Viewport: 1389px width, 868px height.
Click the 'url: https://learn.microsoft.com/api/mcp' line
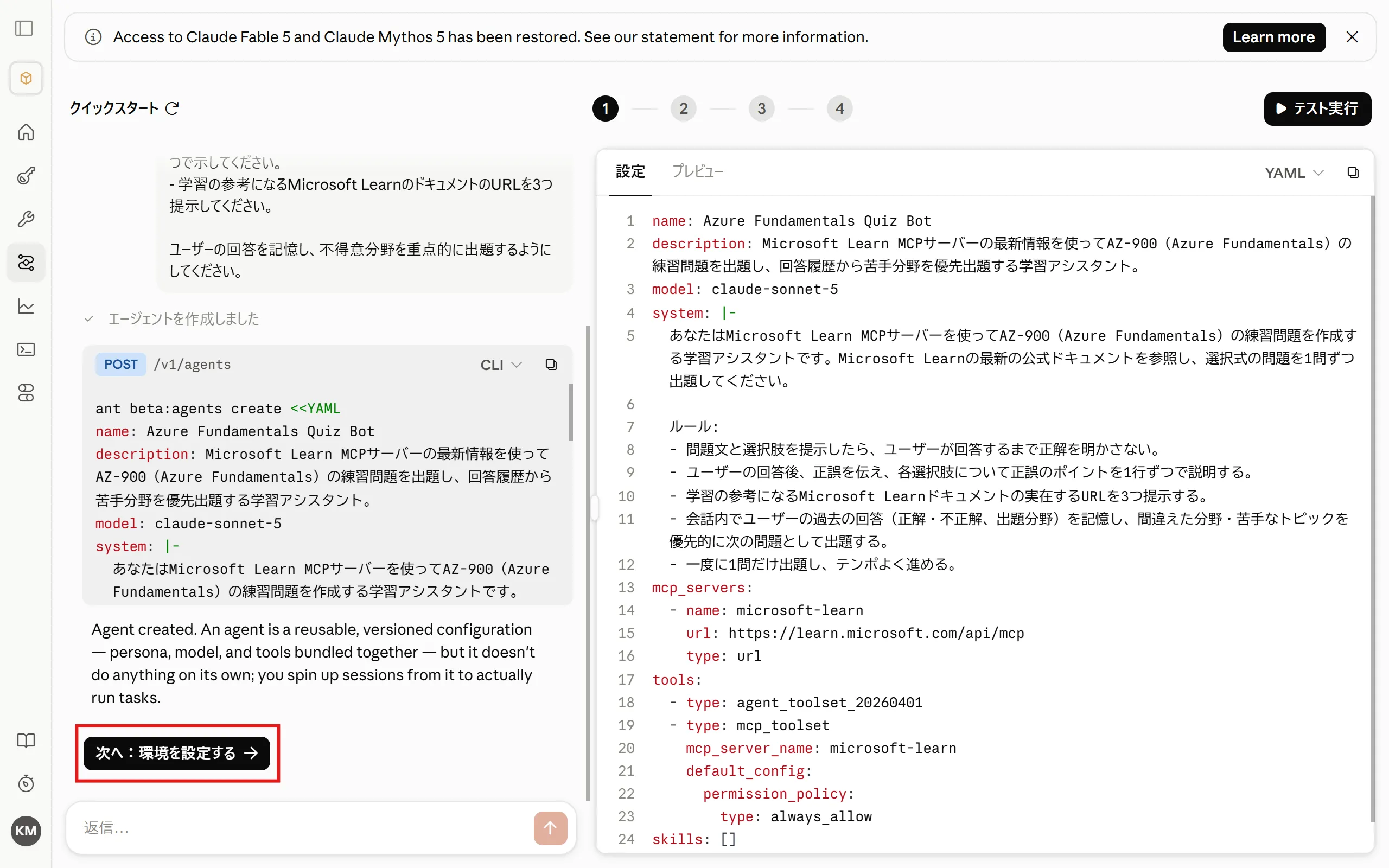click(x=855, y=633)
